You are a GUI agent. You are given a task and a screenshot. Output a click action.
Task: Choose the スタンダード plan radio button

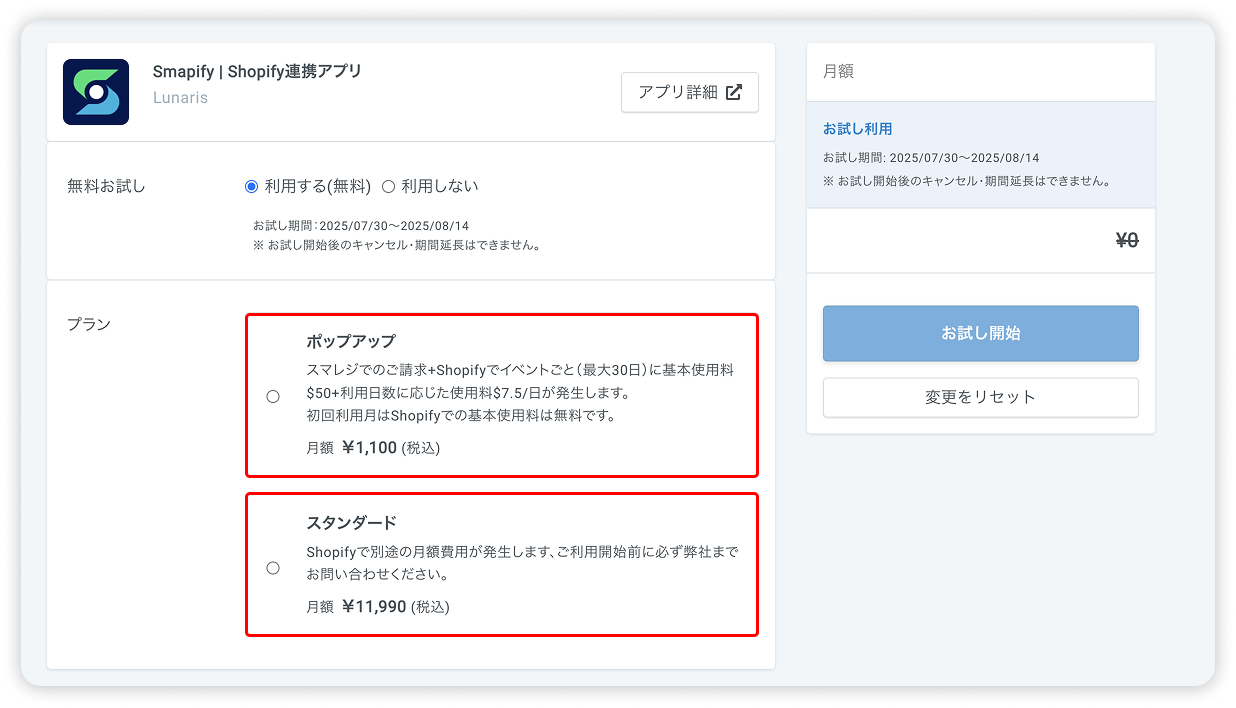click(x=273, y=567)
